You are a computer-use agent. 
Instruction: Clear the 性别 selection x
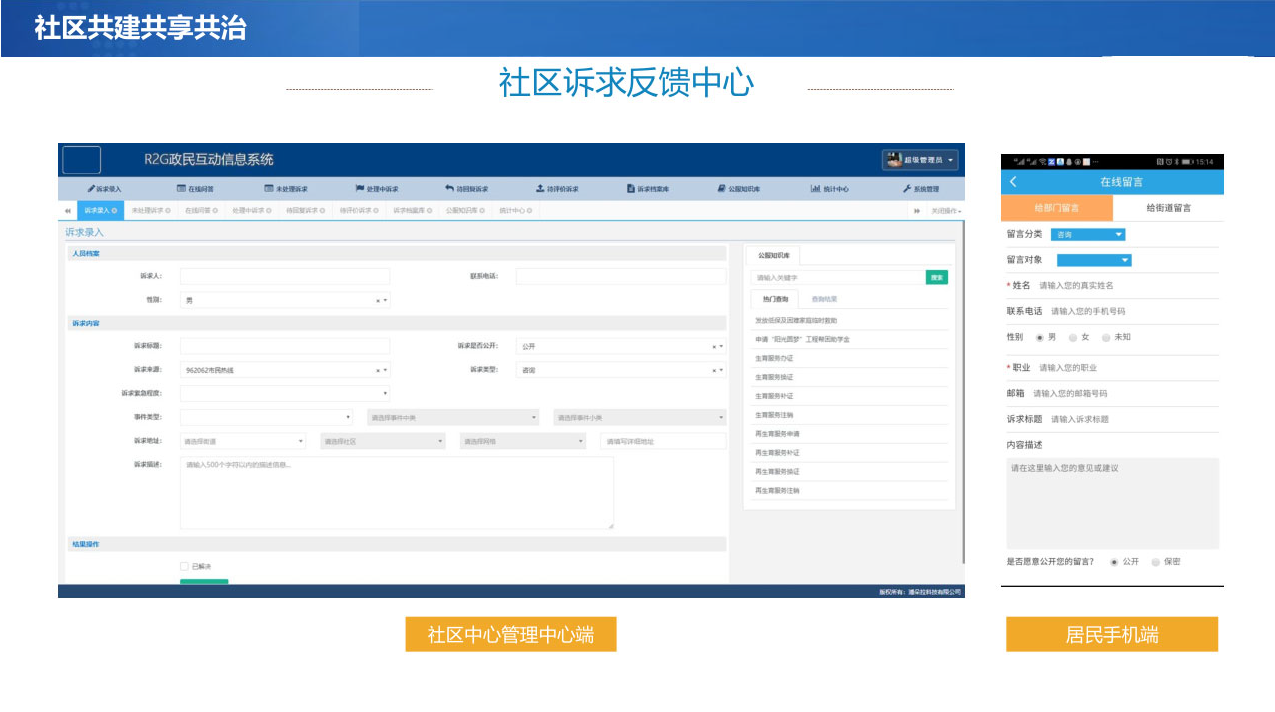(378, 300)
